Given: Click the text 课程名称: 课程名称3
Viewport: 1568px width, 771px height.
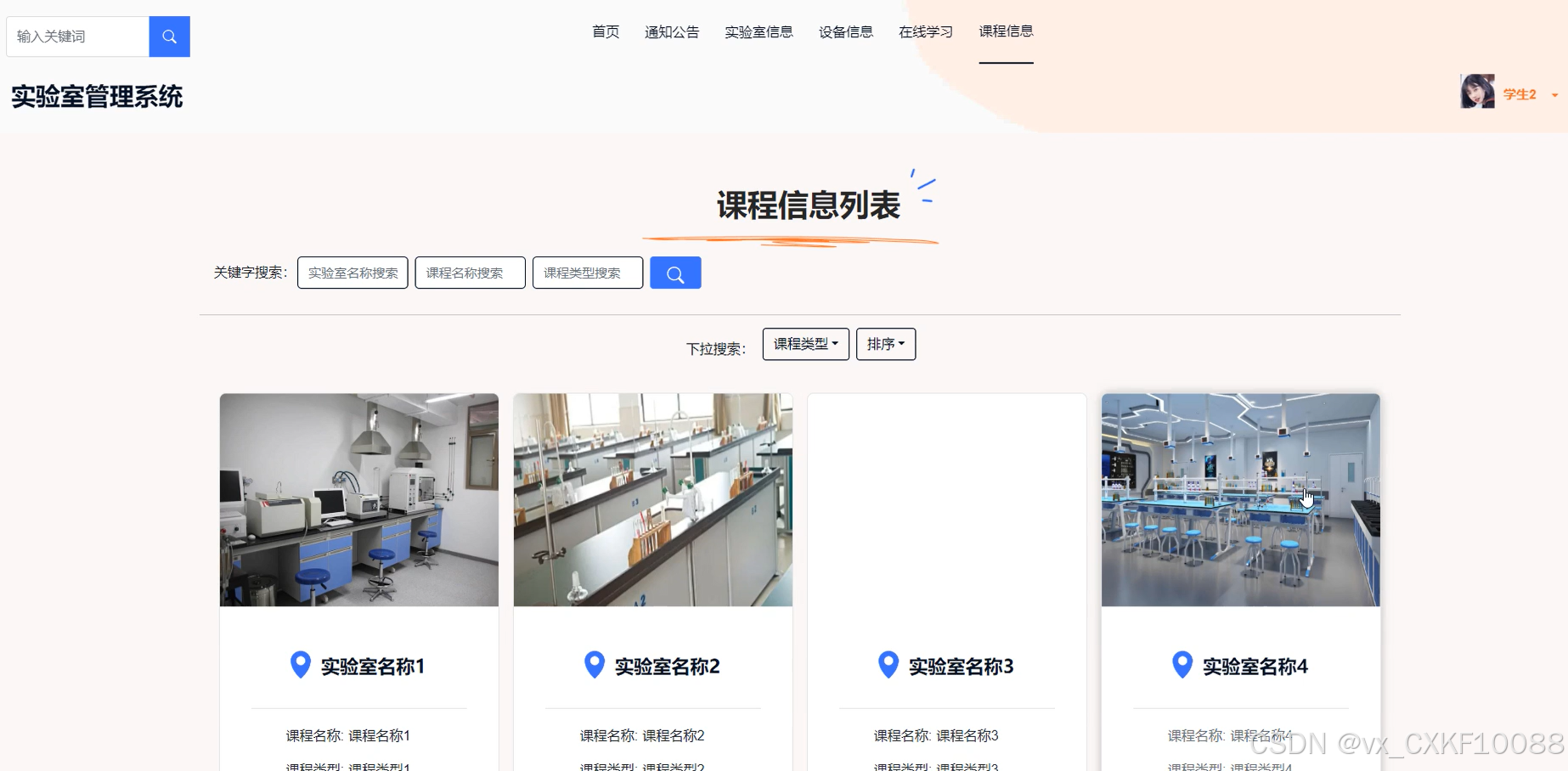Looking at the screenshot, I should [x=936, y=735].
